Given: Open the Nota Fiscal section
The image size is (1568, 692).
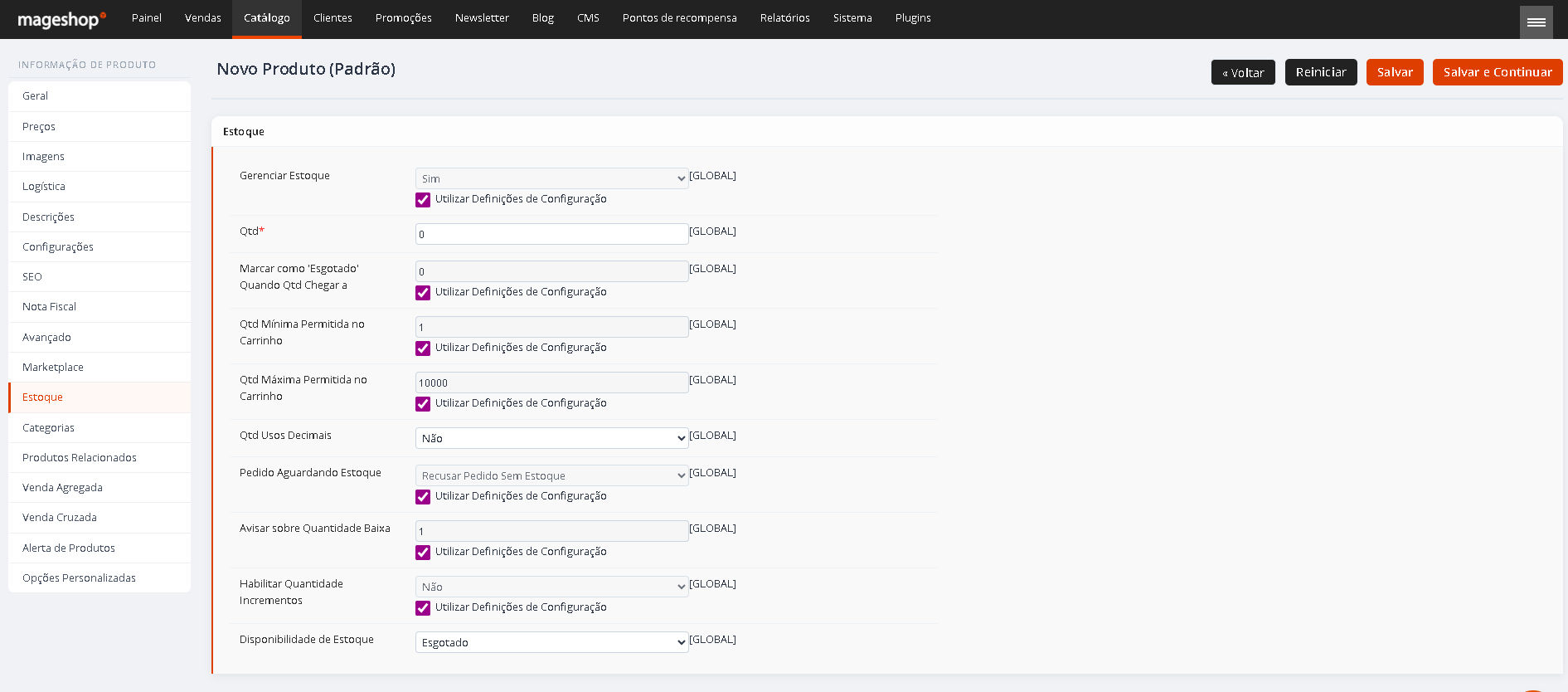Looking at the screenshot, I should [100, 306].
